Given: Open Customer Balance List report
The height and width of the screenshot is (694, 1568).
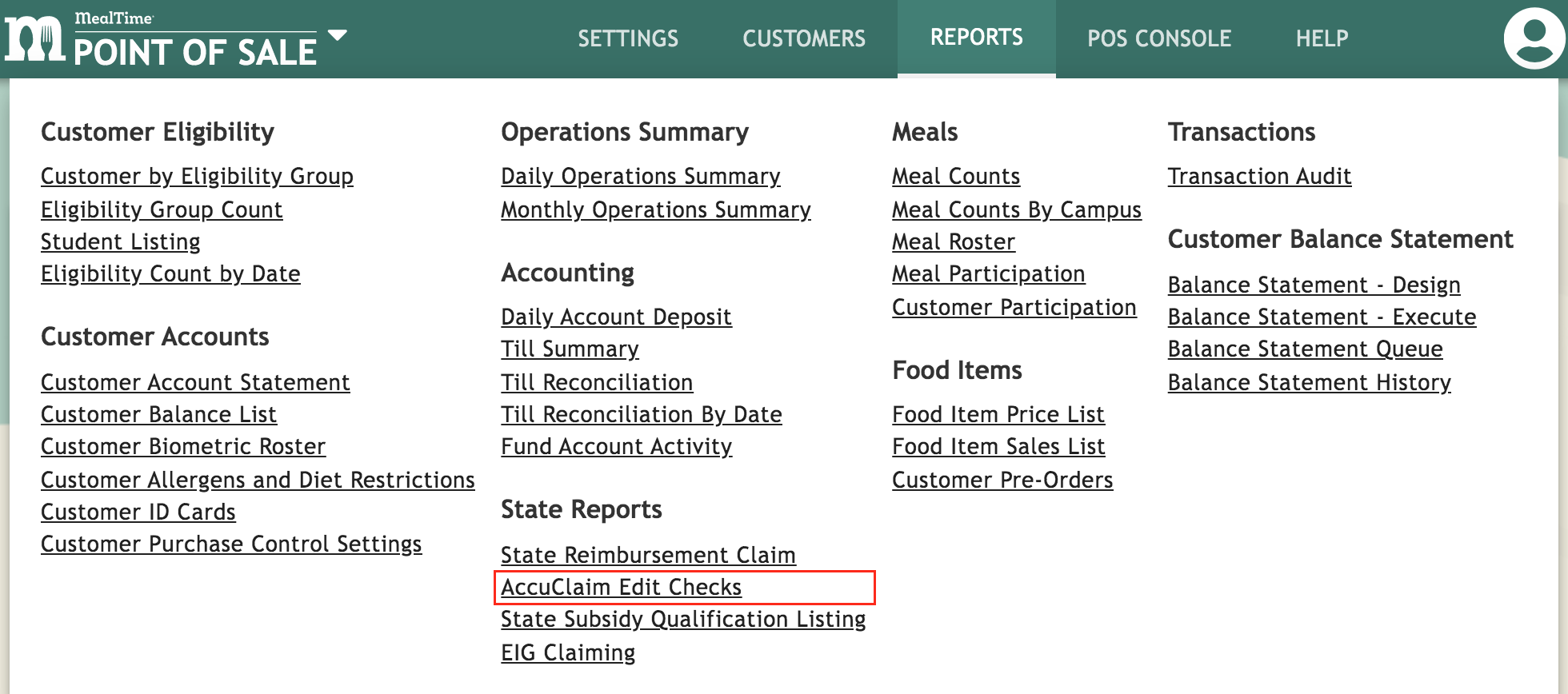Looking at the screenshot, I should (x=158, y=414).
